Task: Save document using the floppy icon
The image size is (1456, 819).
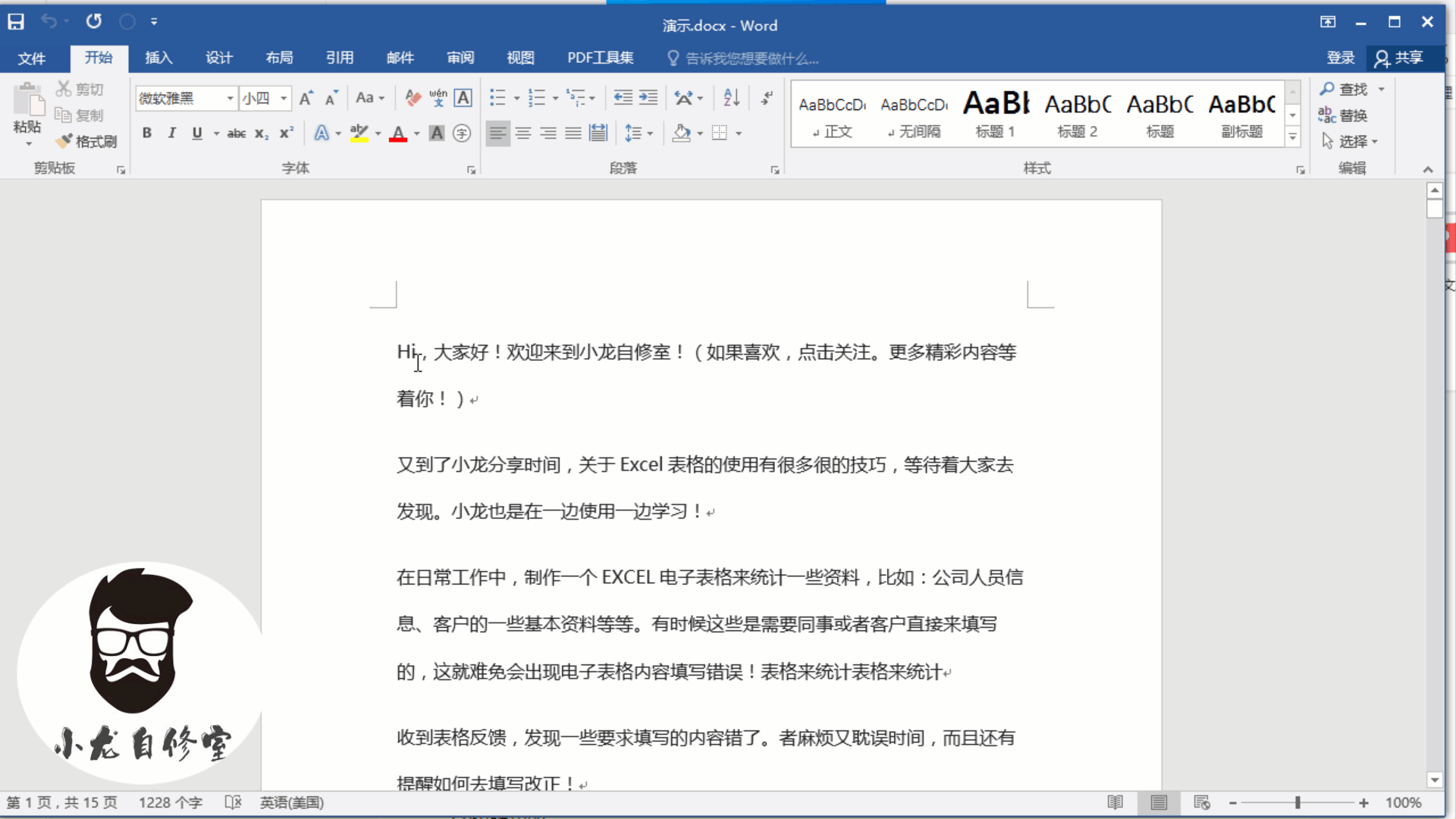Action: (x=16, y=21)
